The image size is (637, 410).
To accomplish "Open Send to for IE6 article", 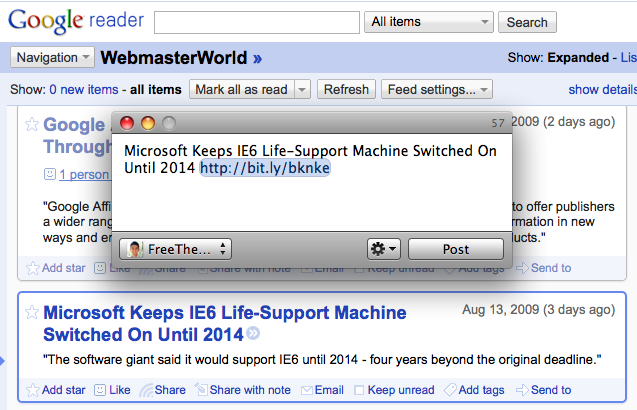I will 544,390.
